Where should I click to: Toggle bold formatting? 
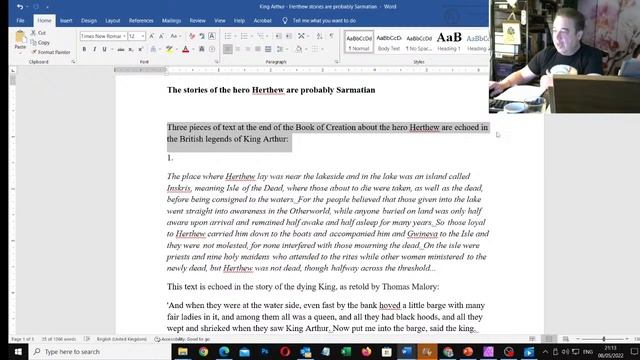coord(84,49)
